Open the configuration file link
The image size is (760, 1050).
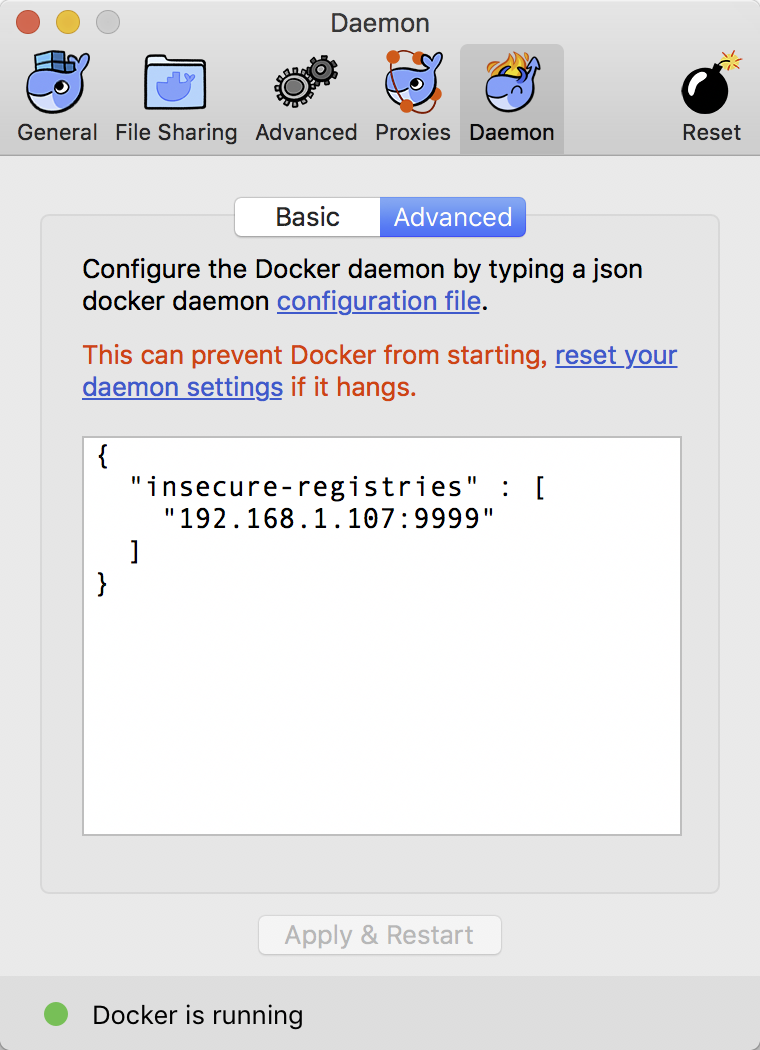(379, 301)
